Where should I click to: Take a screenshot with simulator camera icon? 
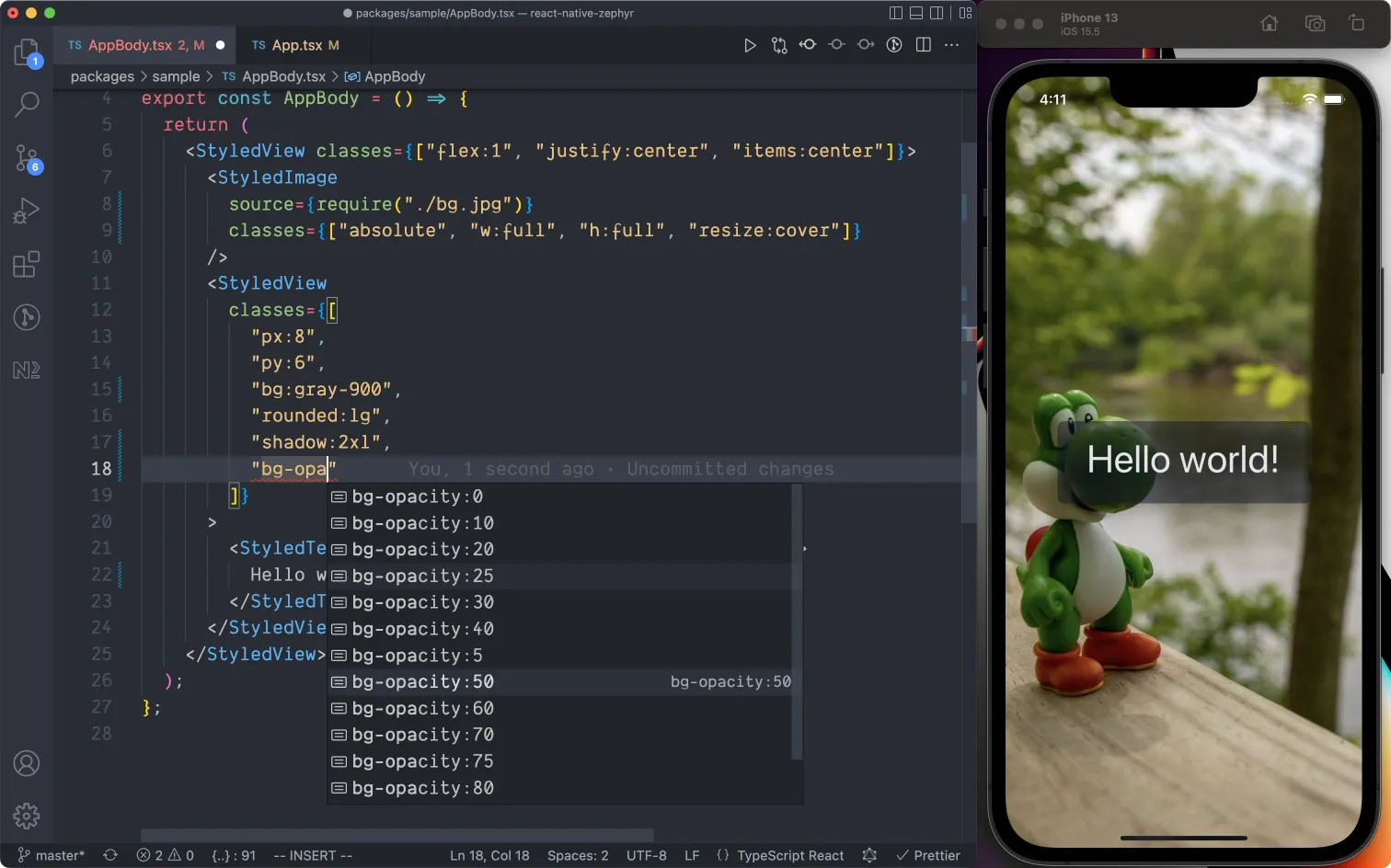pos(1316,24)
